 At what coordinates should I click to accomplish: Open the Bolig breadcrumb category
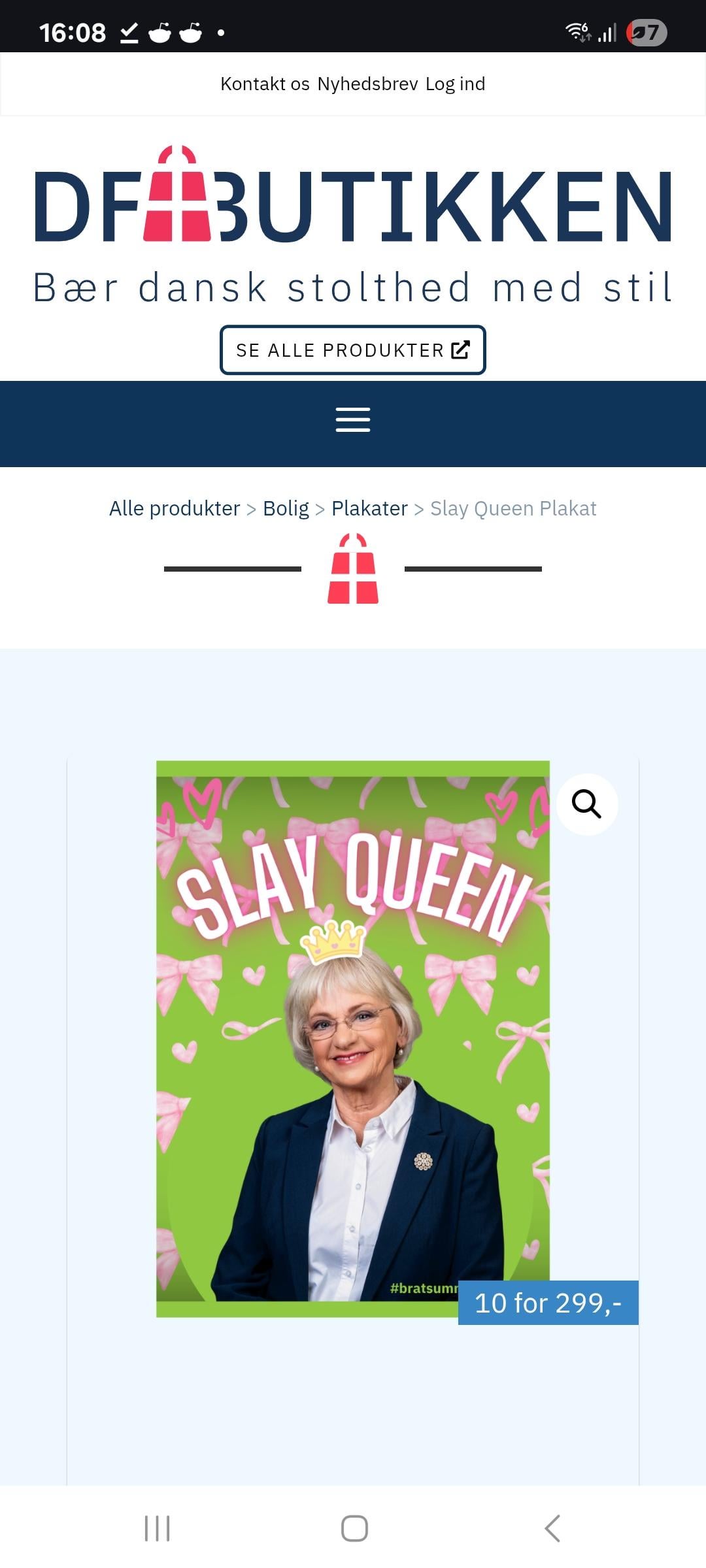click(286, 508)
